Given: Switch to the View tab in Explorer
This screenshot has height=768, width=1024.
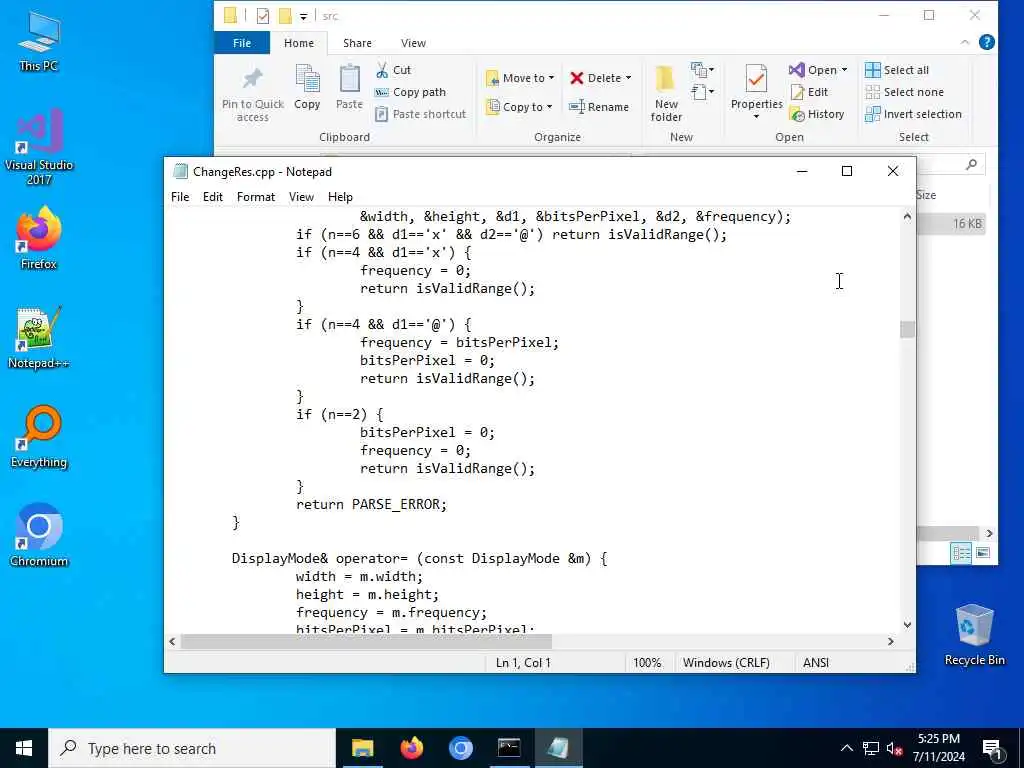Looking at the screenshot, I should click(413, 42).
